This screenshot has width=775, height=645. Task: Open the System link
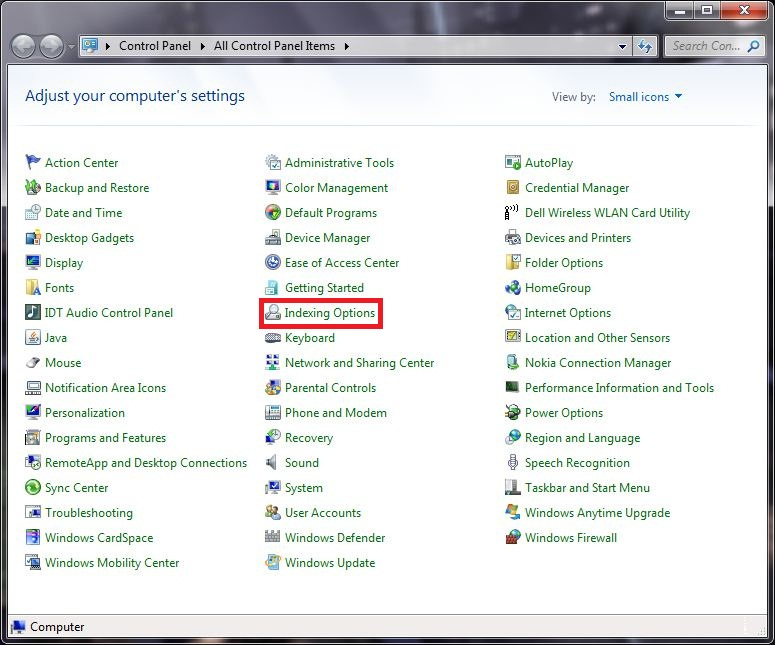[x=303, y=488]
